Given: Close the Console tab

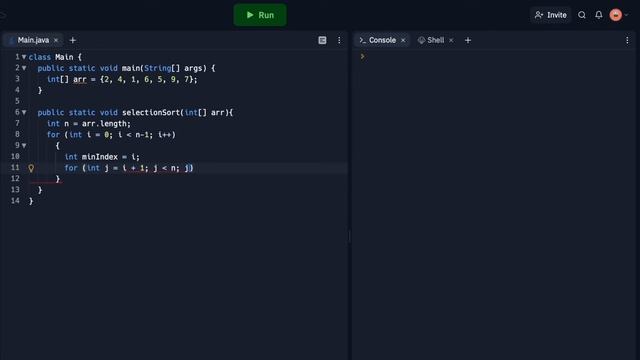Looking at the screenshot, I should pos(403,40).
